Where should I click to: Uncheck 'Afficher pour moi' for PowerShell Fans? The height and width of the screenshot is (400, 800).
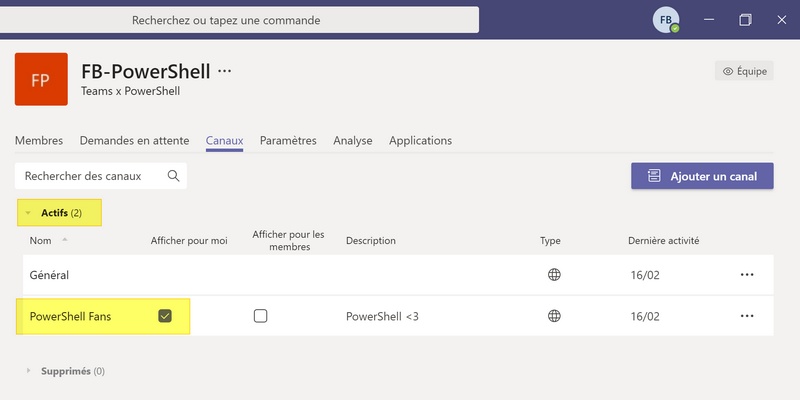pos(165,316)
